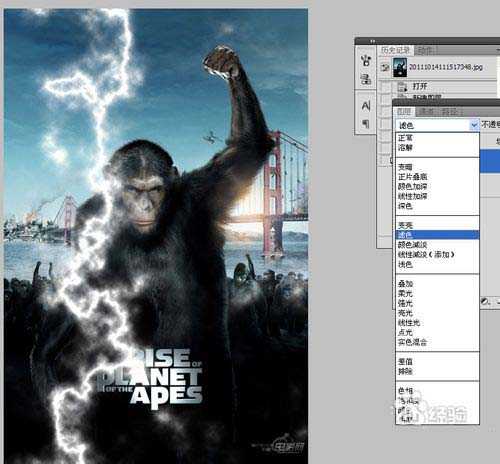Expand the collapsed dock with double-arrow icon
Image resolution: width=500 pixels, height=464 pixels.
pyautogui.click(x=372, y=41)
